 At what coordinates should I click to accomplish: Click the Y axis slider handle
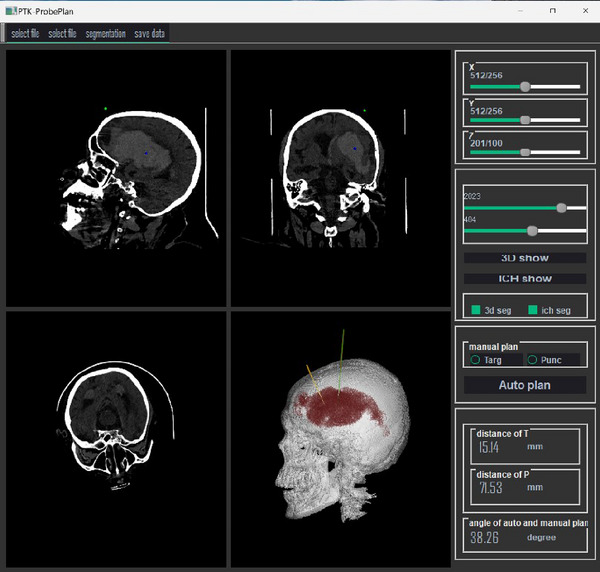525,120
